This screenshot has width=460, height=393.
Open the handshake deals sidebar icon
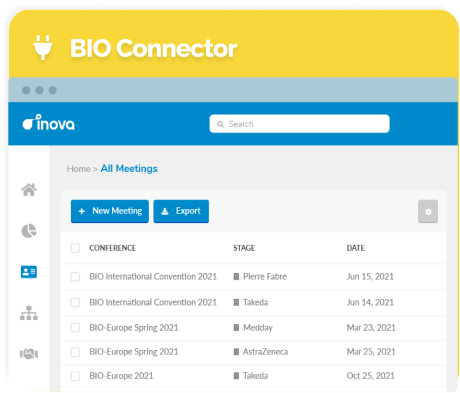tap(29, 354)
